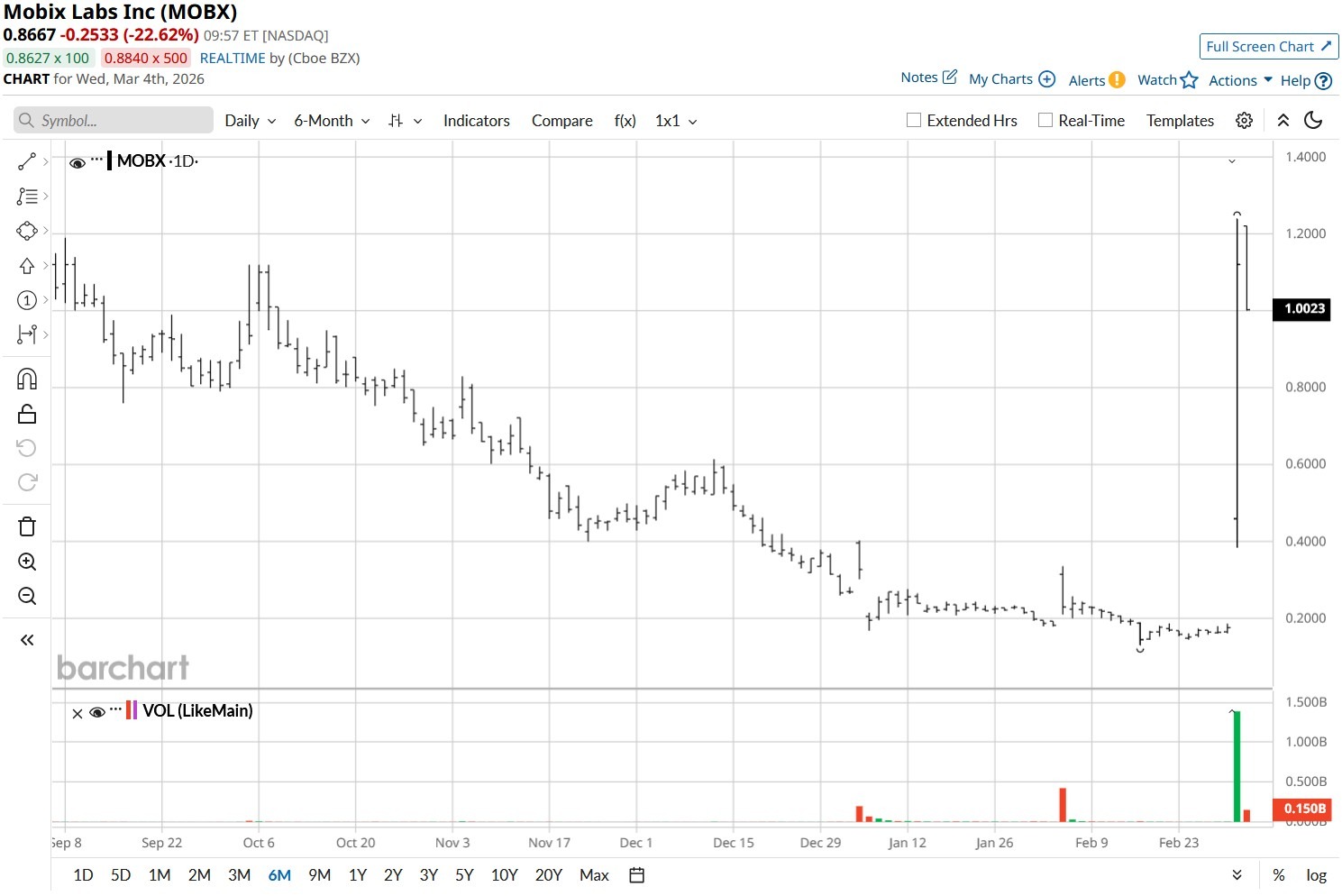Star MOBX to watch it
This screenshot has height=896, width=1342.
pyautogui.click(x=1189, y=79)
